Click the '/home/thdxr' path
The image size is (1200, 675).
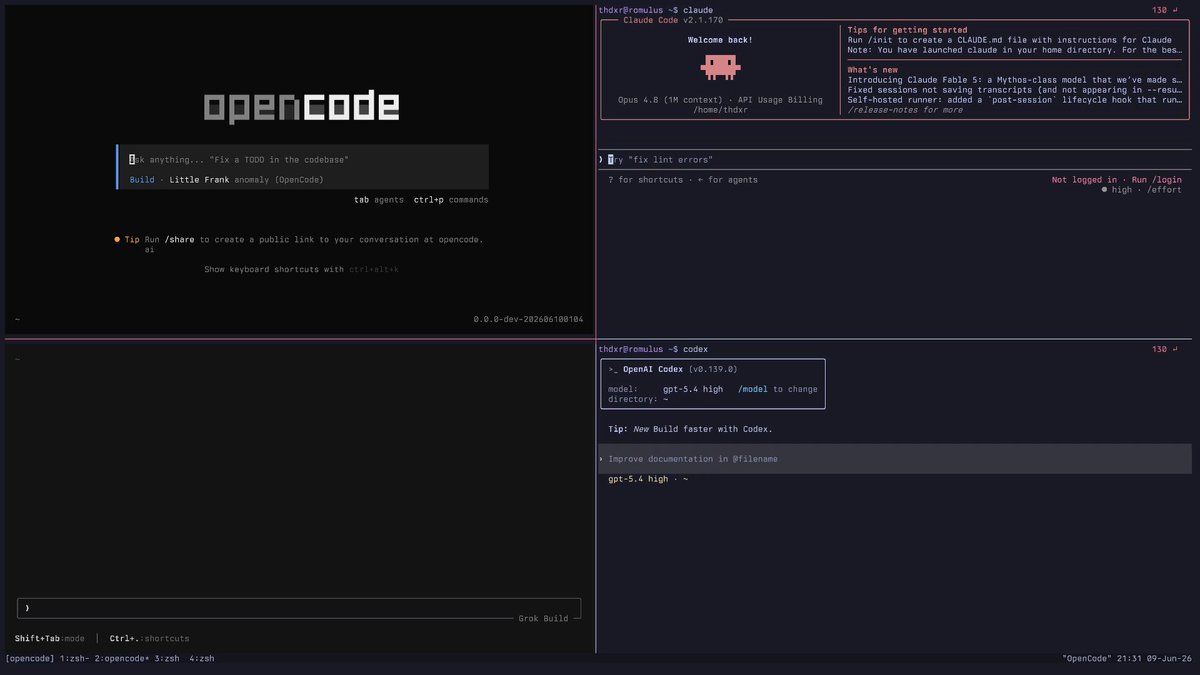(x=720, y=110)
